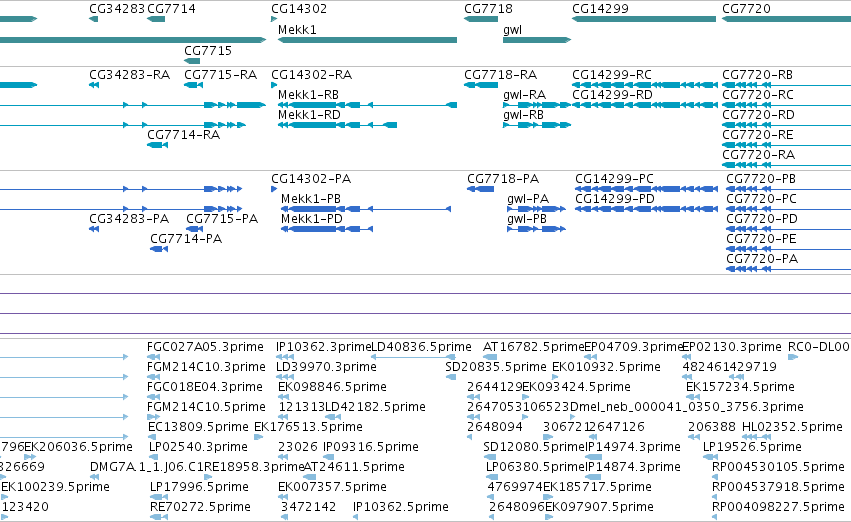
Task: Open EST LD40836.5prime
Action: point(421,347)
